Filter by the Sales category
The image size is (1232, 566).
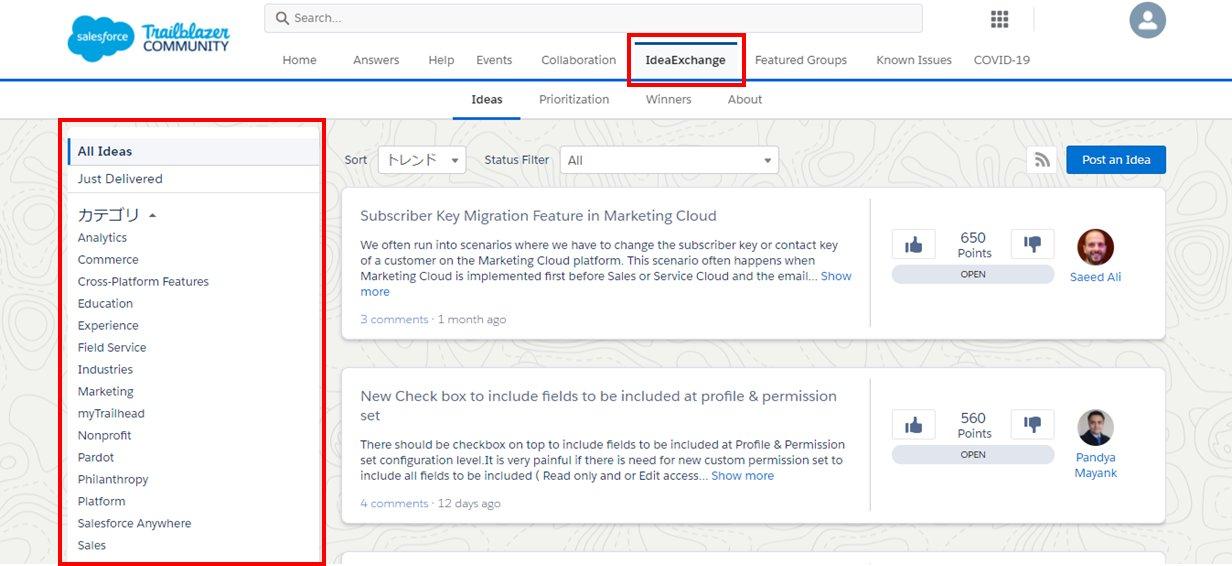click(92, 546)
